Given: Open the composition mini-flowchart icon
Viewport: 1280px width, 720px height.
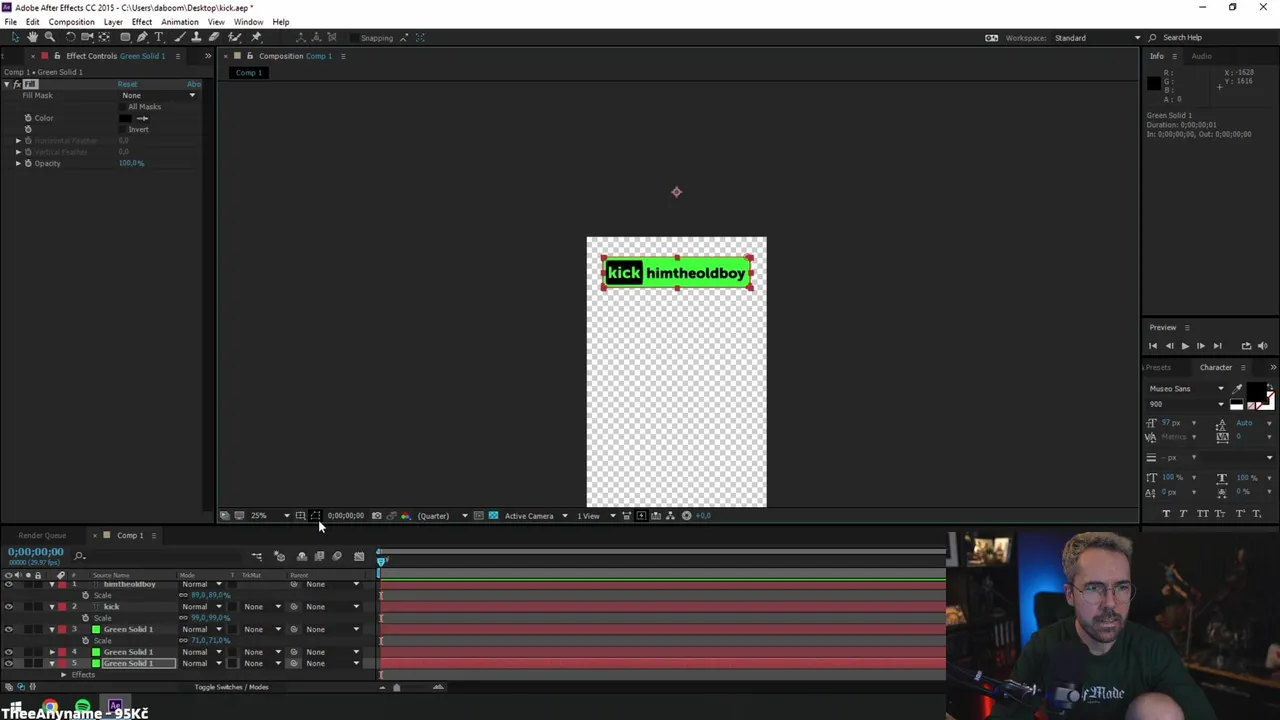Looking at the screenshot, I should click(257, 556).
